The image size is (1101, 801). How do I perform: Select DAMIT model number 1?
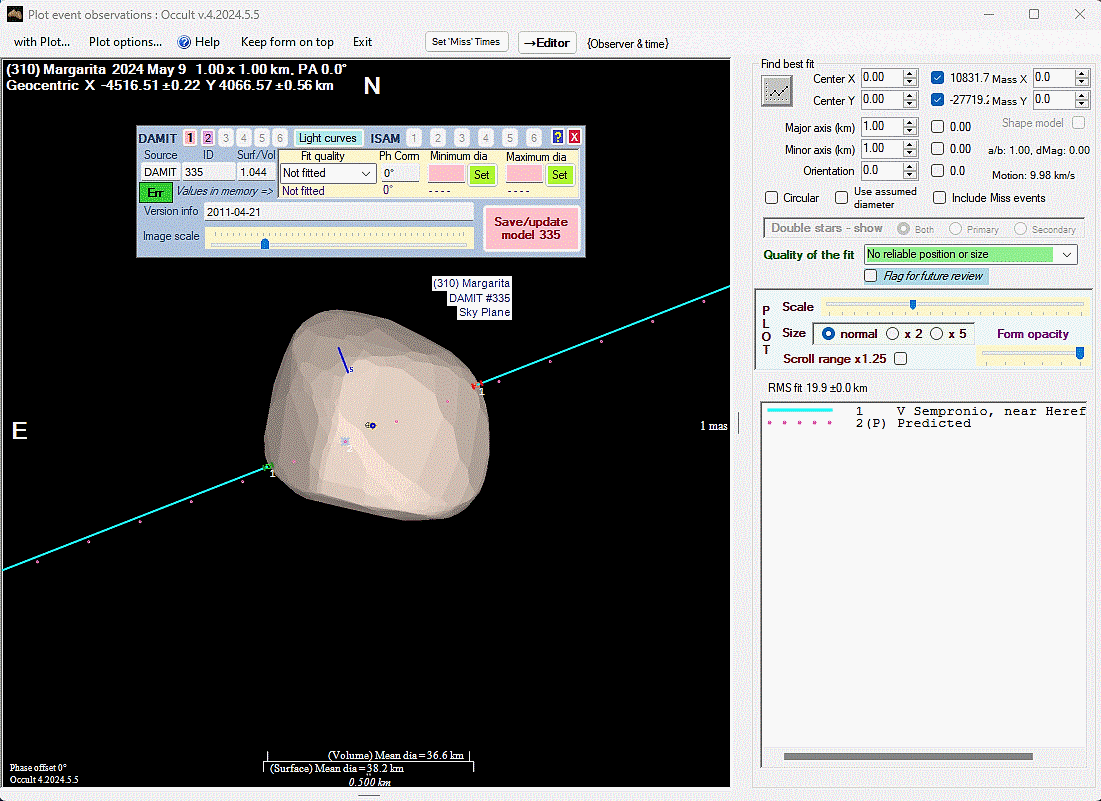190,138
